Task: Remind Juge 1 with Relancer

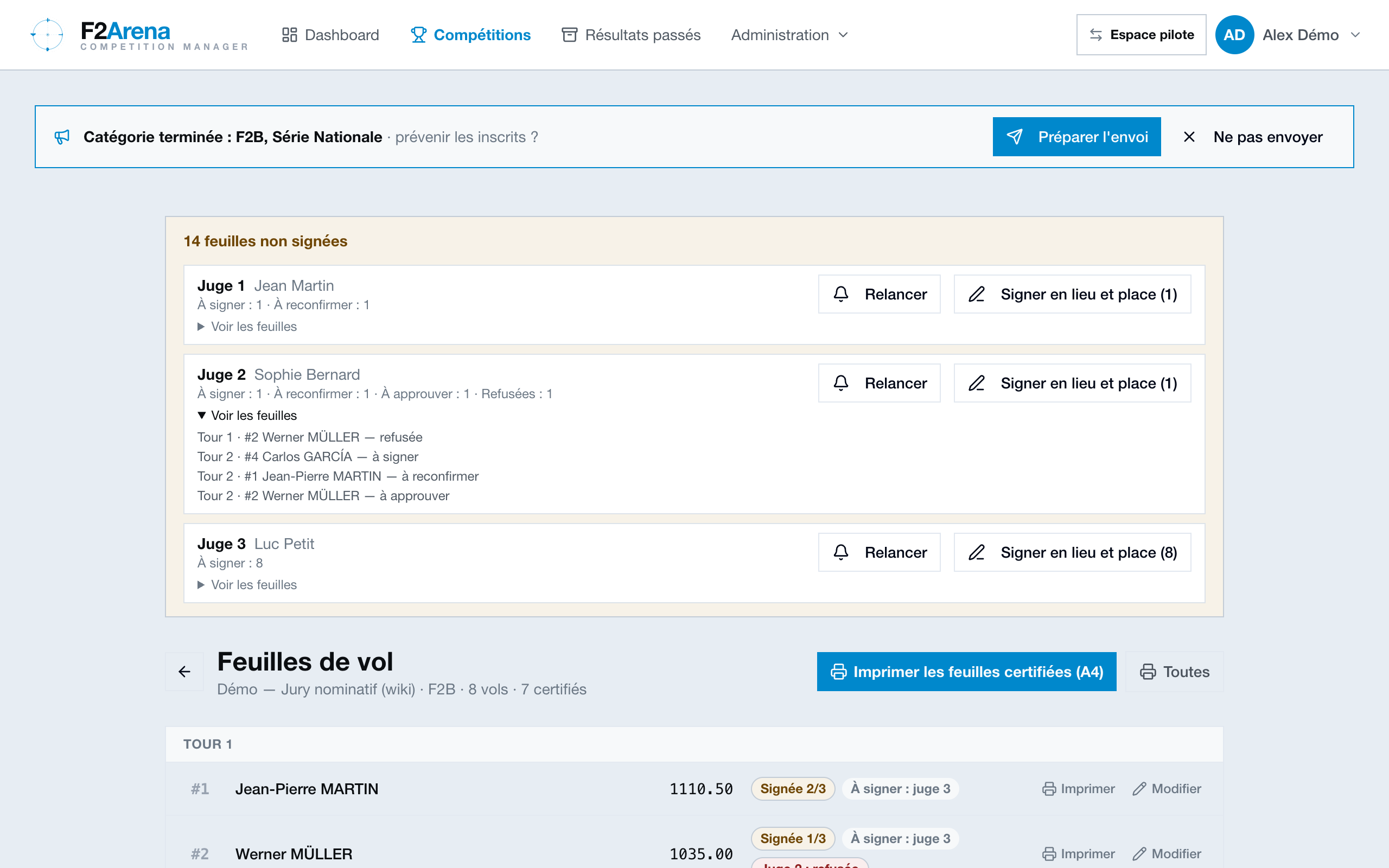Action: click(879, 294)
